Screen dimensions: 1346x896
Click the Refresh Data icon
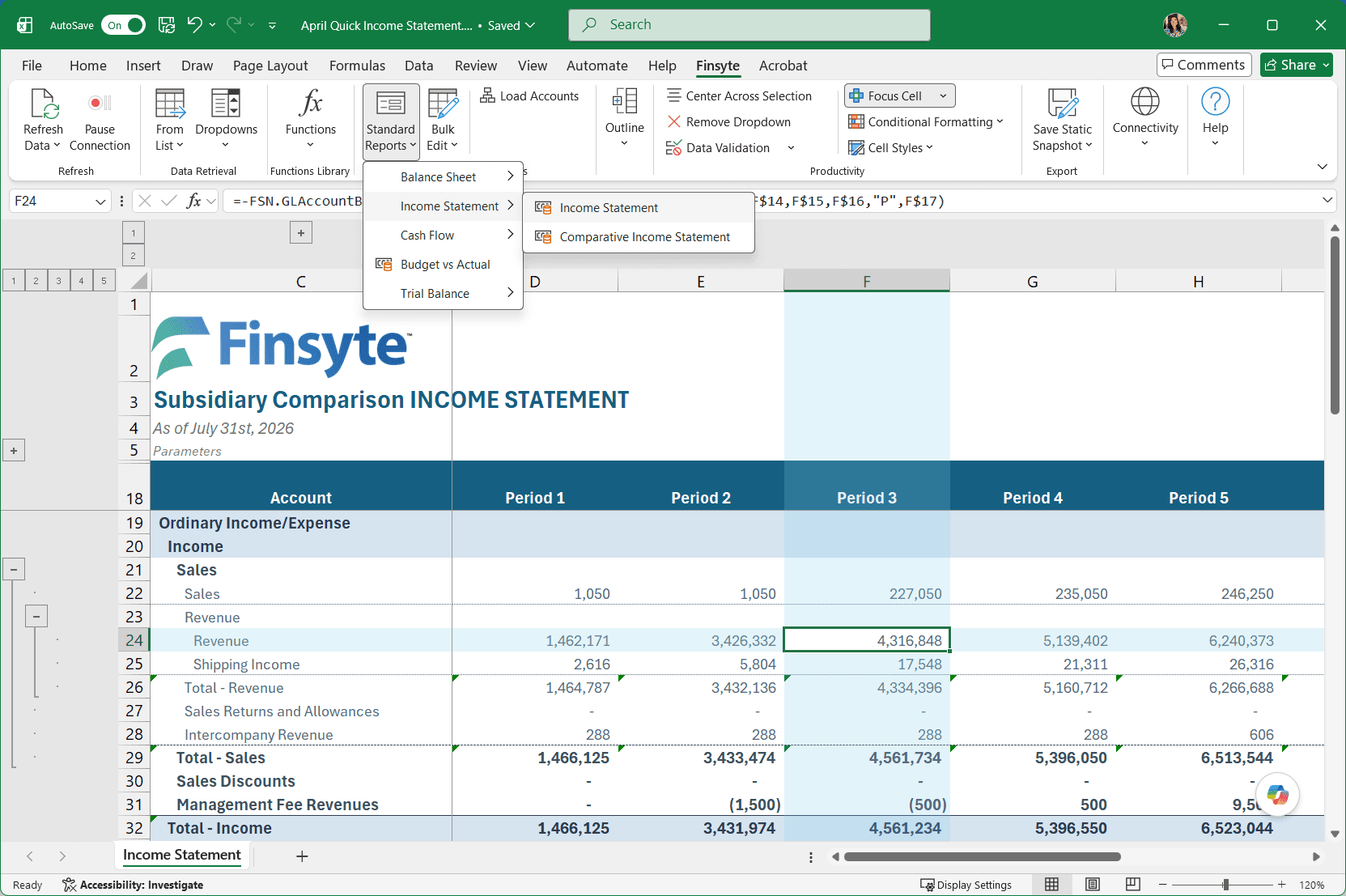(x=43, y=104)
